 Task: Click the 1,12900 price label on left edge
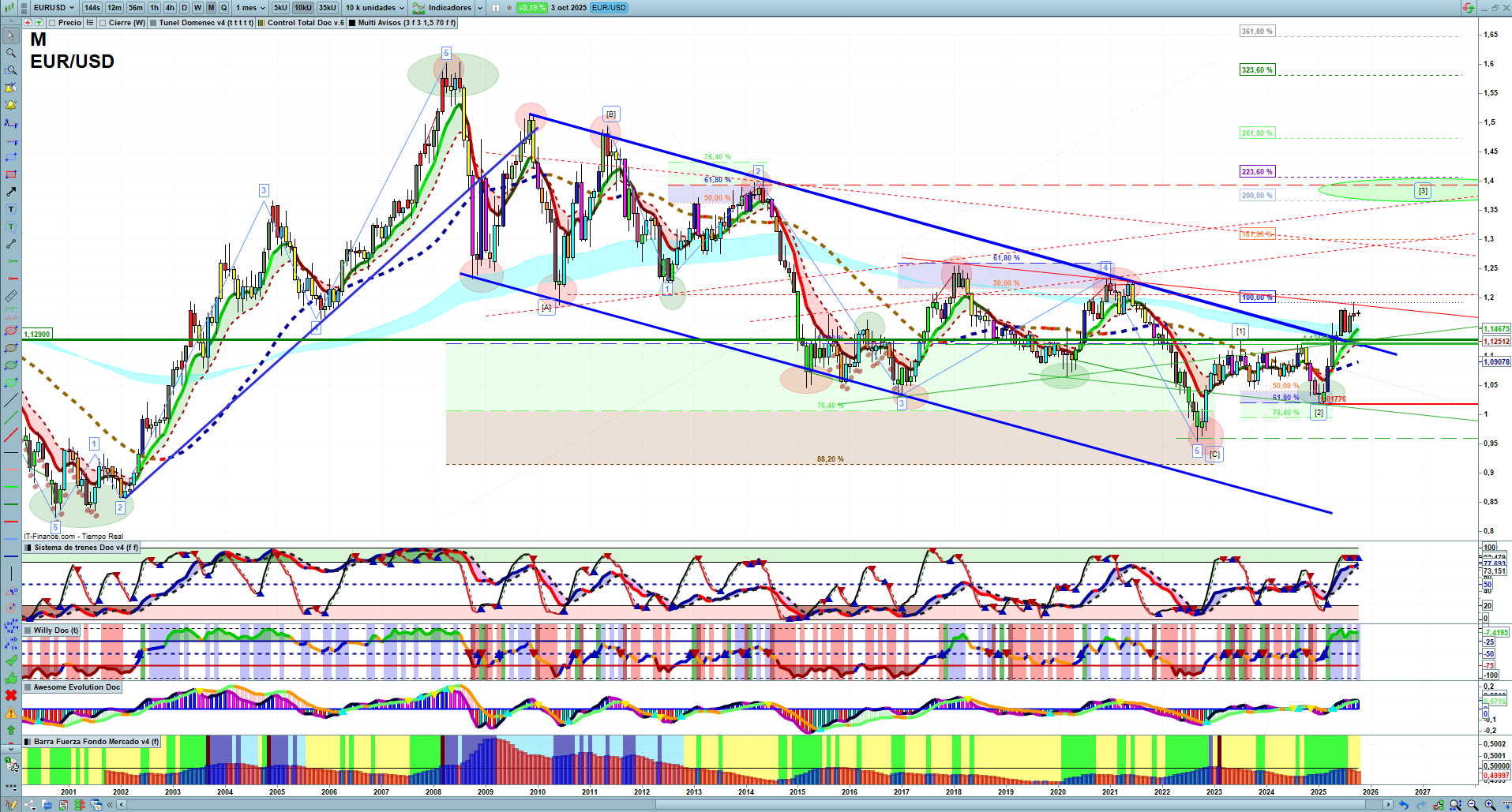coord(37,335)
